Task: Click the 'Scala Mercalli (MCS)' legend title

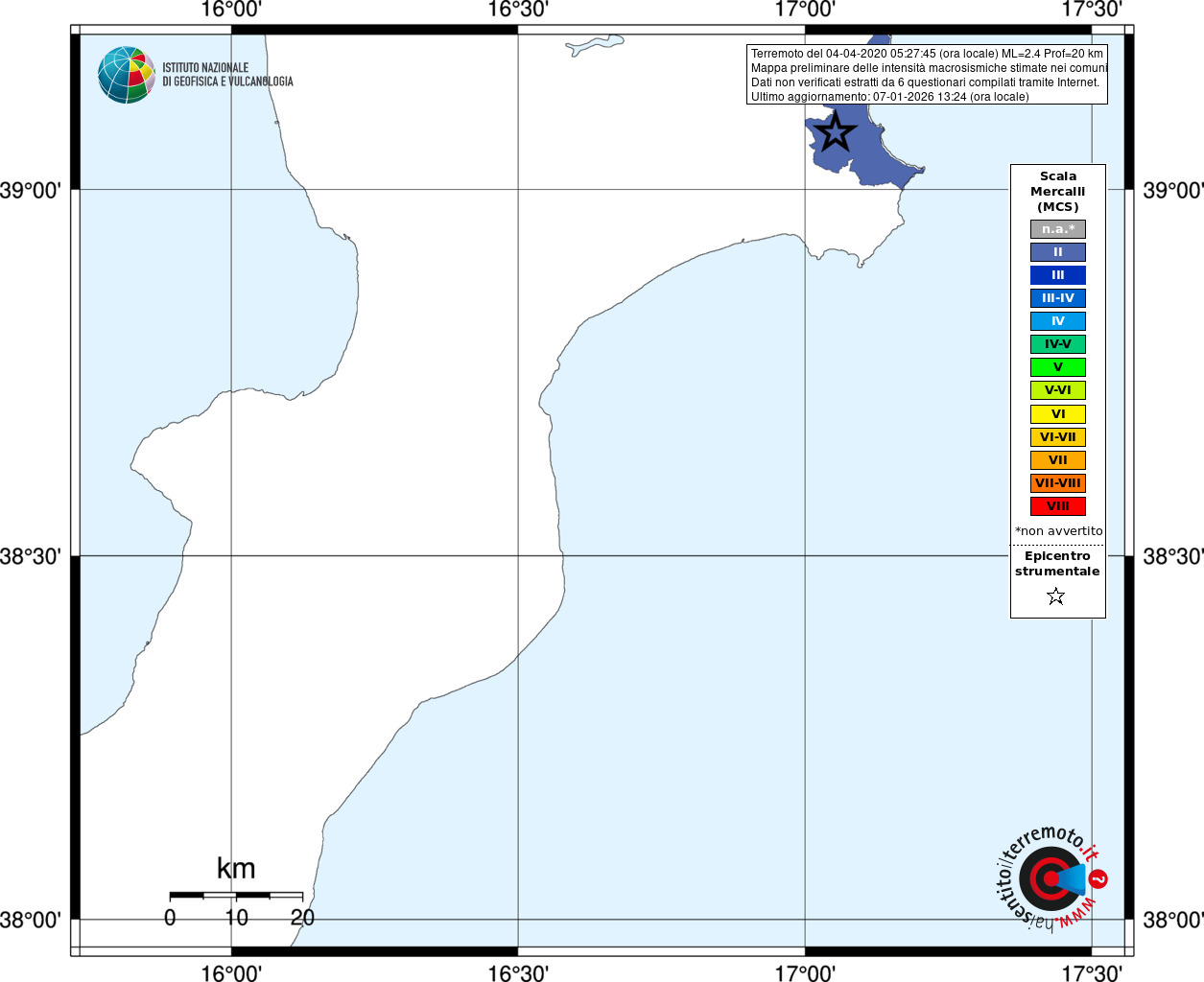Action: (x=1058, y=192)
